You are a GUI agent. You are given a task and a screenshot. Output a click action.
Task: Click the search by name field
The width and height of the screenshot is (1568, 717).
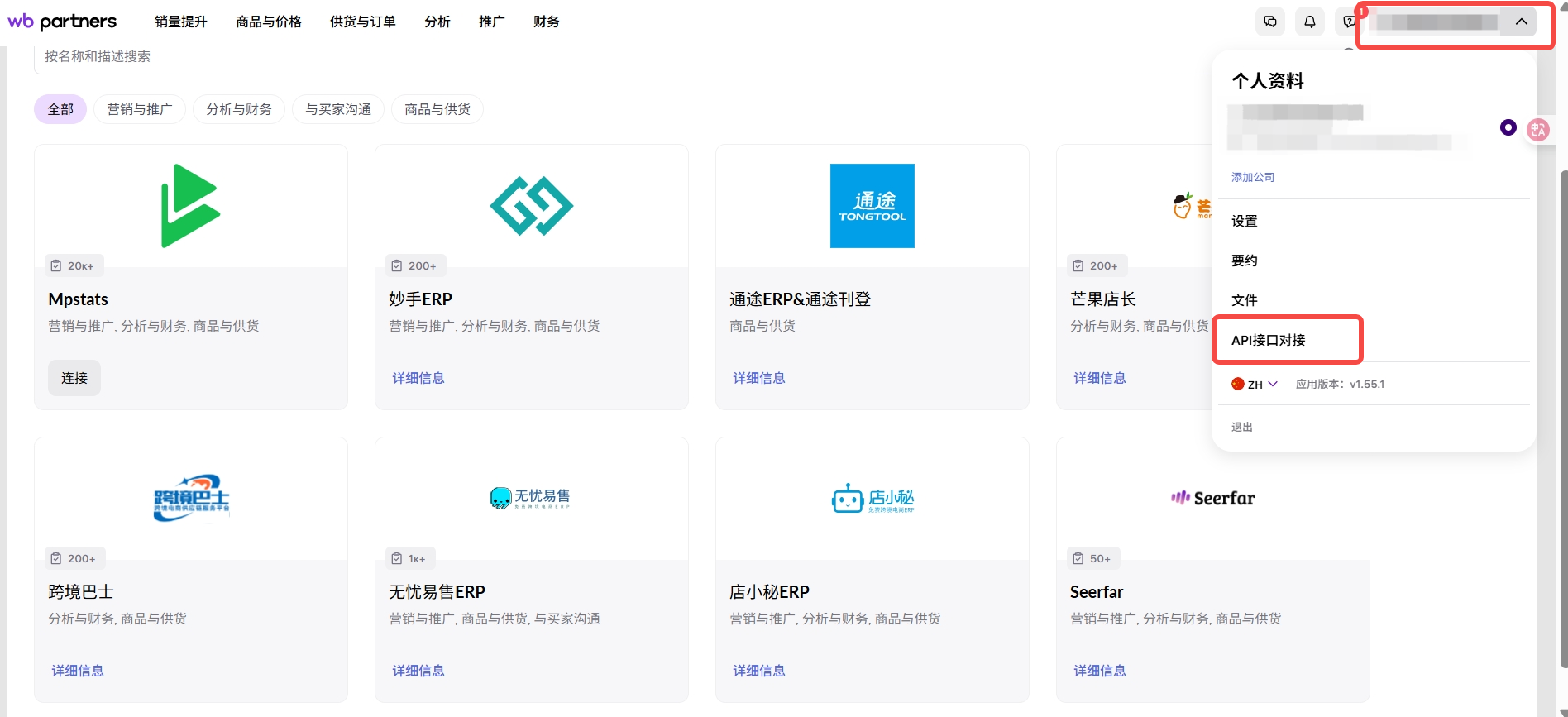pyautogui.click(x=622, y=57)
